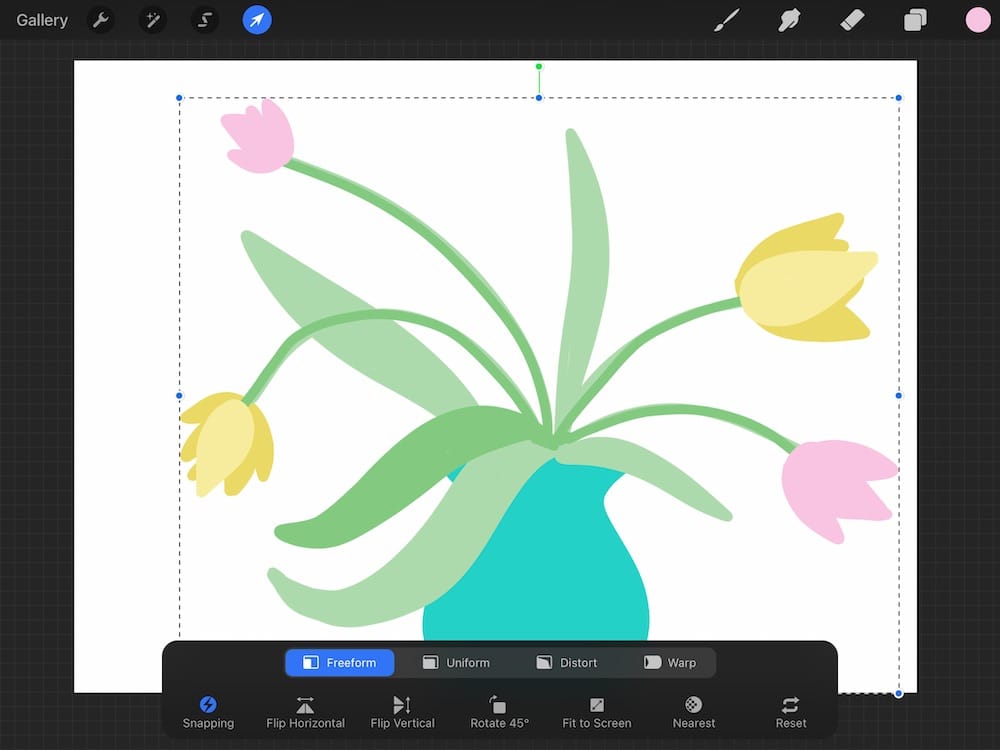
Task: Open the active color swatch
Action: (977, 19)
